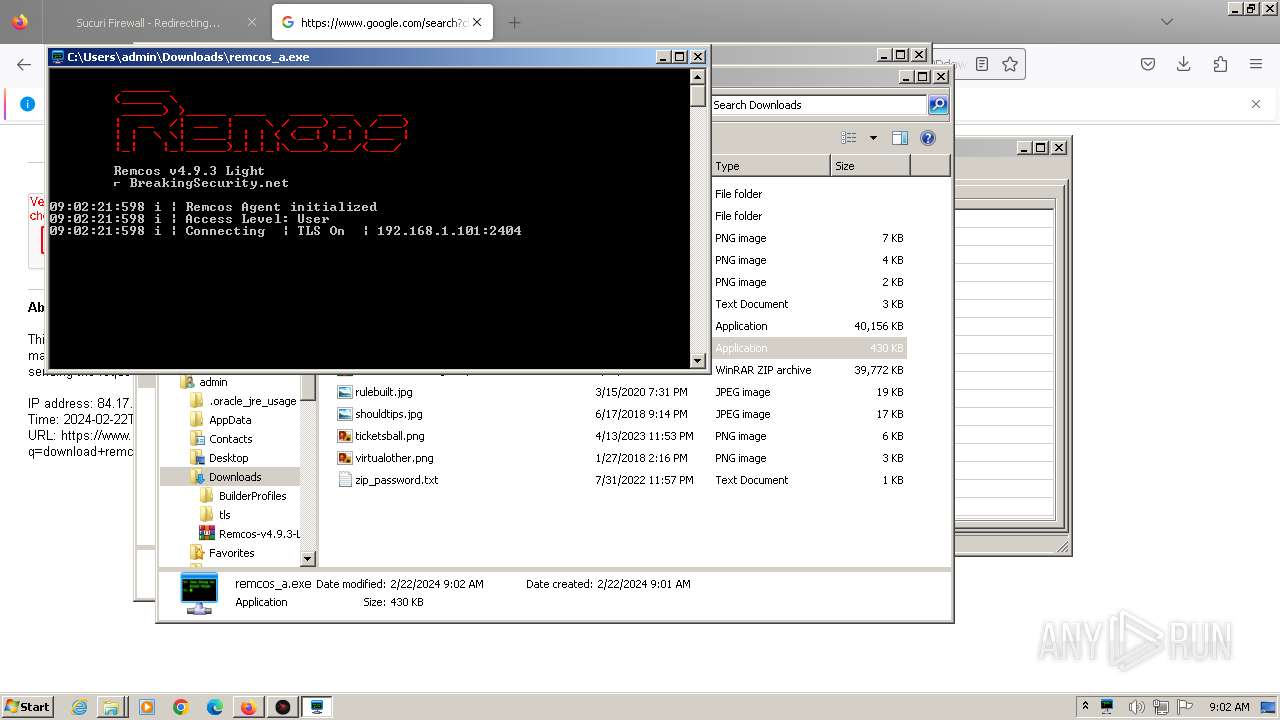The image size is (1280, 720).
Task: Open Explorer help question mark icon
Action: (x=928, y=138)
